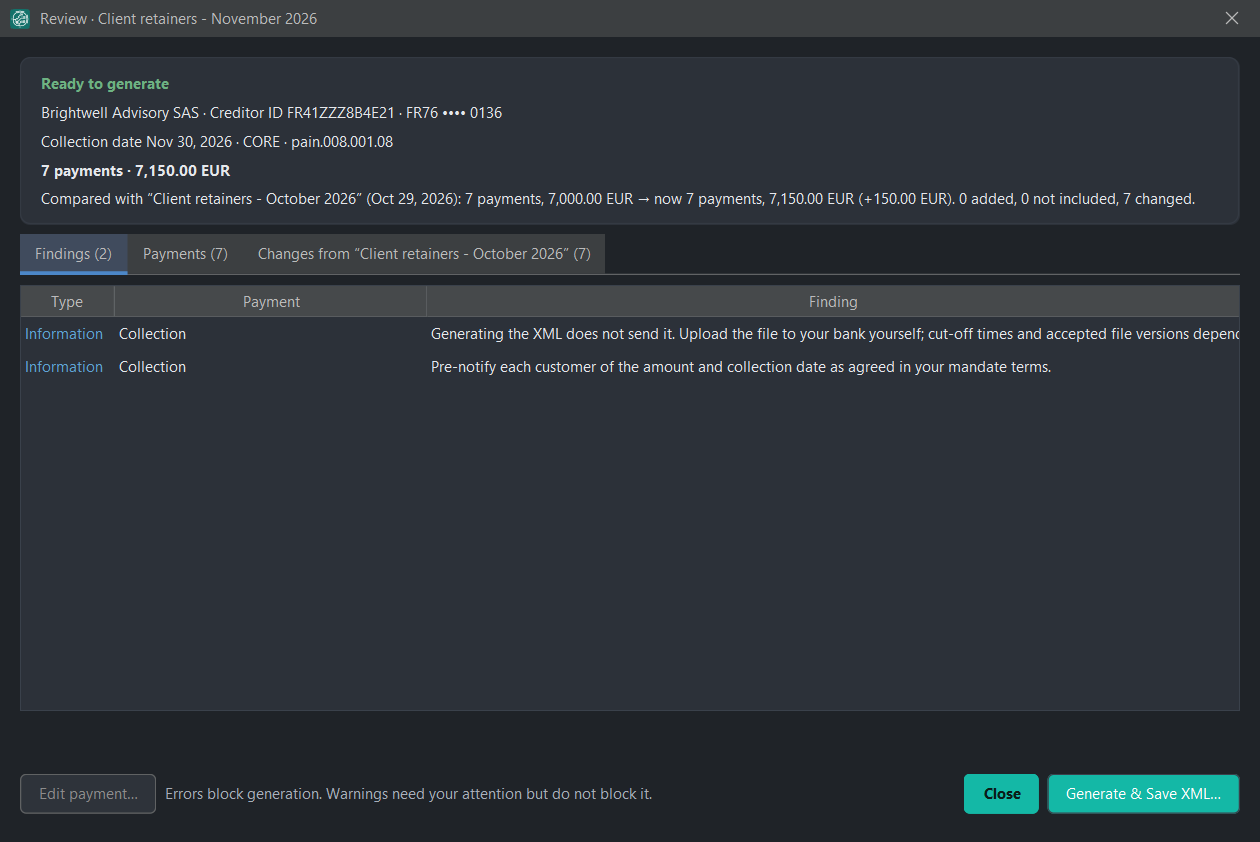Viewport: 1260px width, 842px height.
Task: Click the Brightwell Advisory SAS creditor line
Action: point(271,113)
